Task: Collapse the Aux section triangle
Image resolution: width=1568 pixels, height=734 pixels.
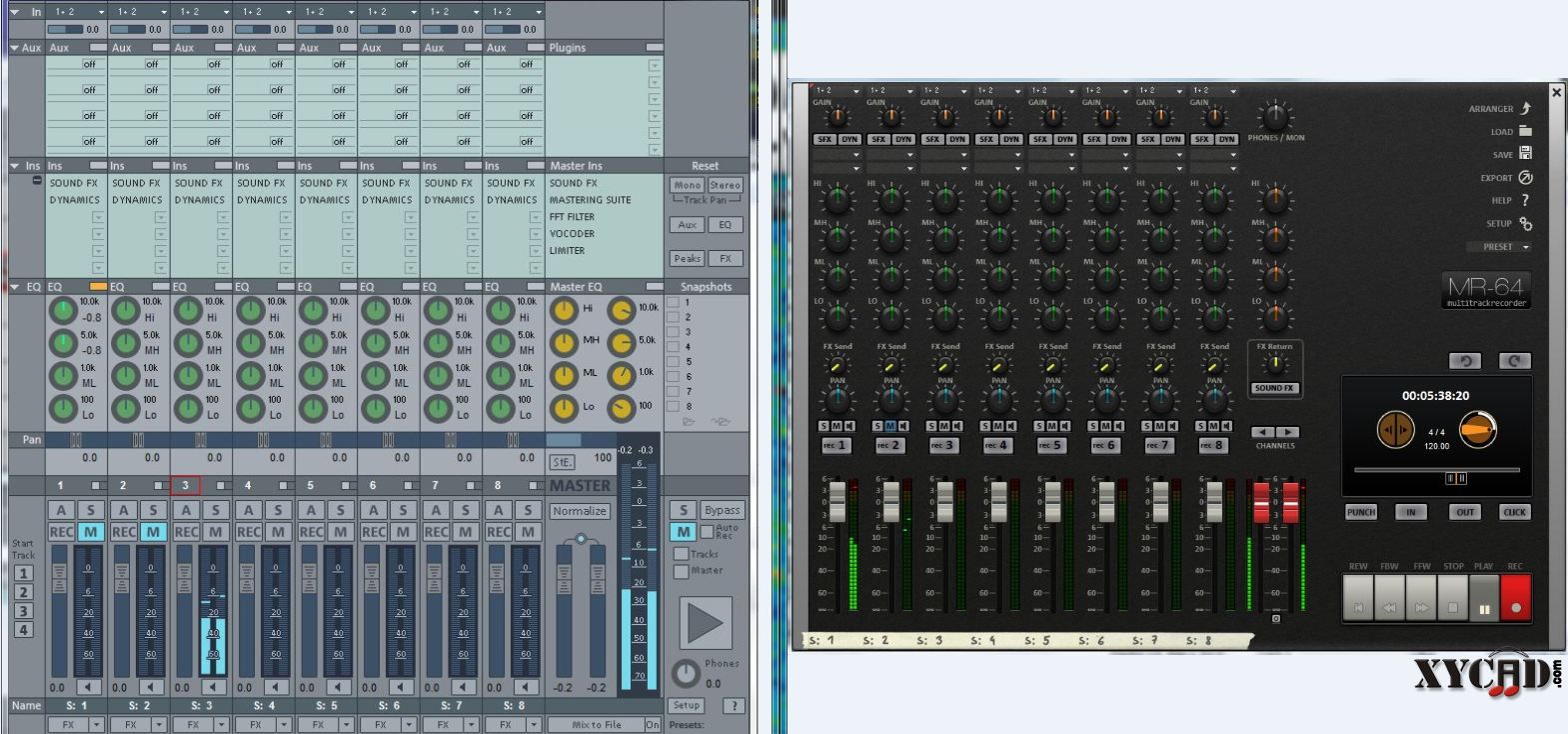Action: 15,48
